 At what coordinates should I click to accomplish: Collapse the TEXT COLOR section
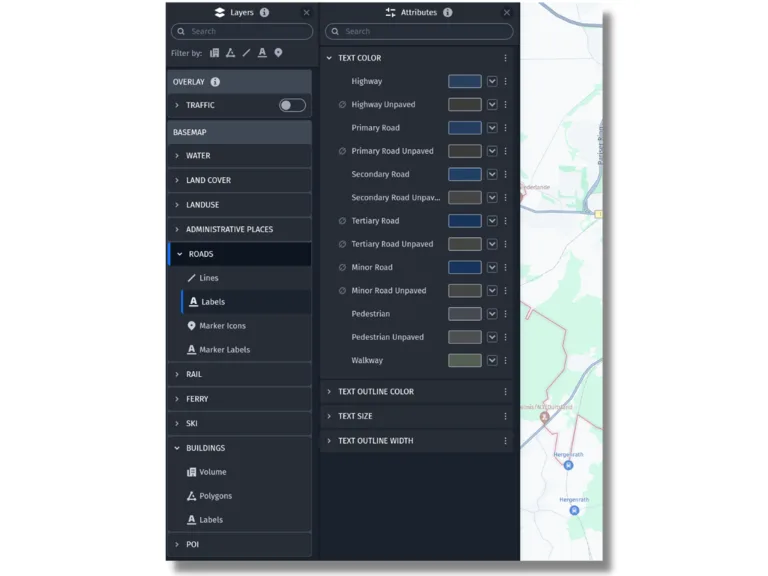[x=329, y=58]
